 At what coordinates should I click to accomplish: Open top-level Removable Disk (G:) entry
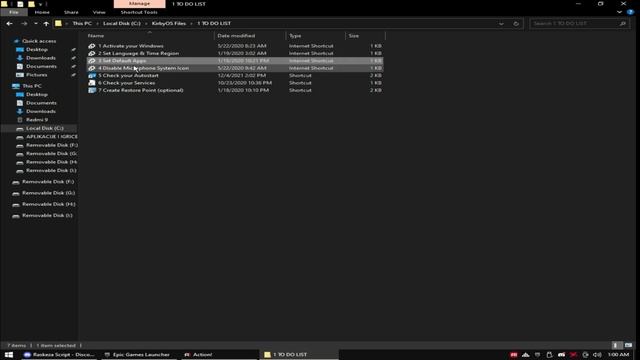[48, 193]
